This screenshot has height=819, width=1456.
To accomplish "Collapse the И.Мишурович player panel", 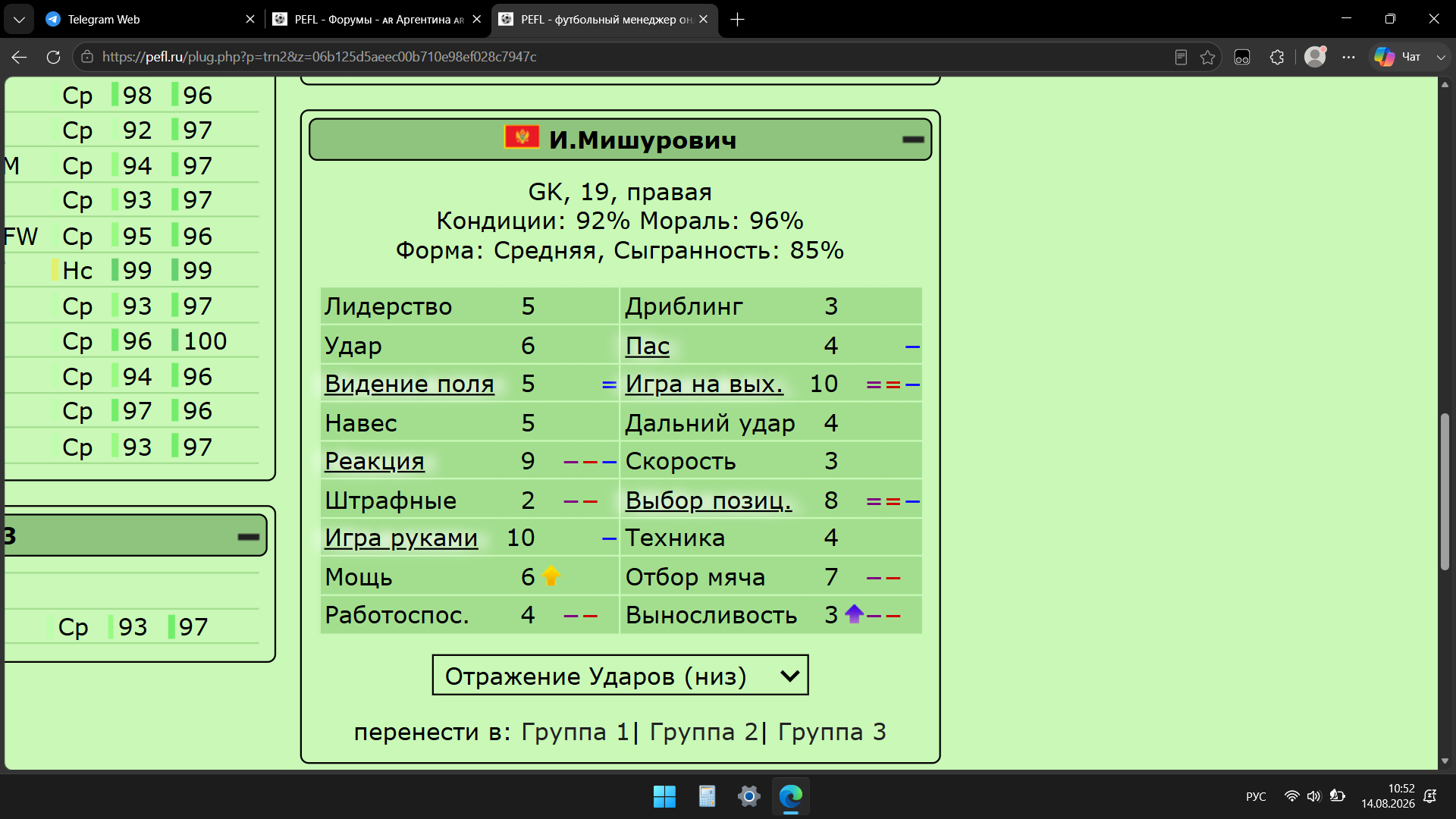I will [x=913, y=140].
